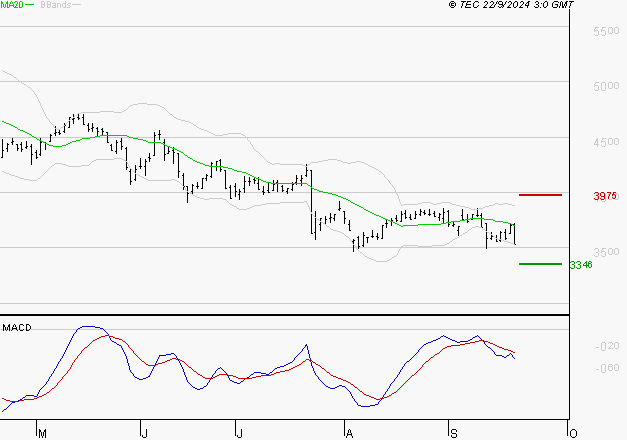
Task: Click the -060 MACD axis label
Action: (x=607, y=368)
